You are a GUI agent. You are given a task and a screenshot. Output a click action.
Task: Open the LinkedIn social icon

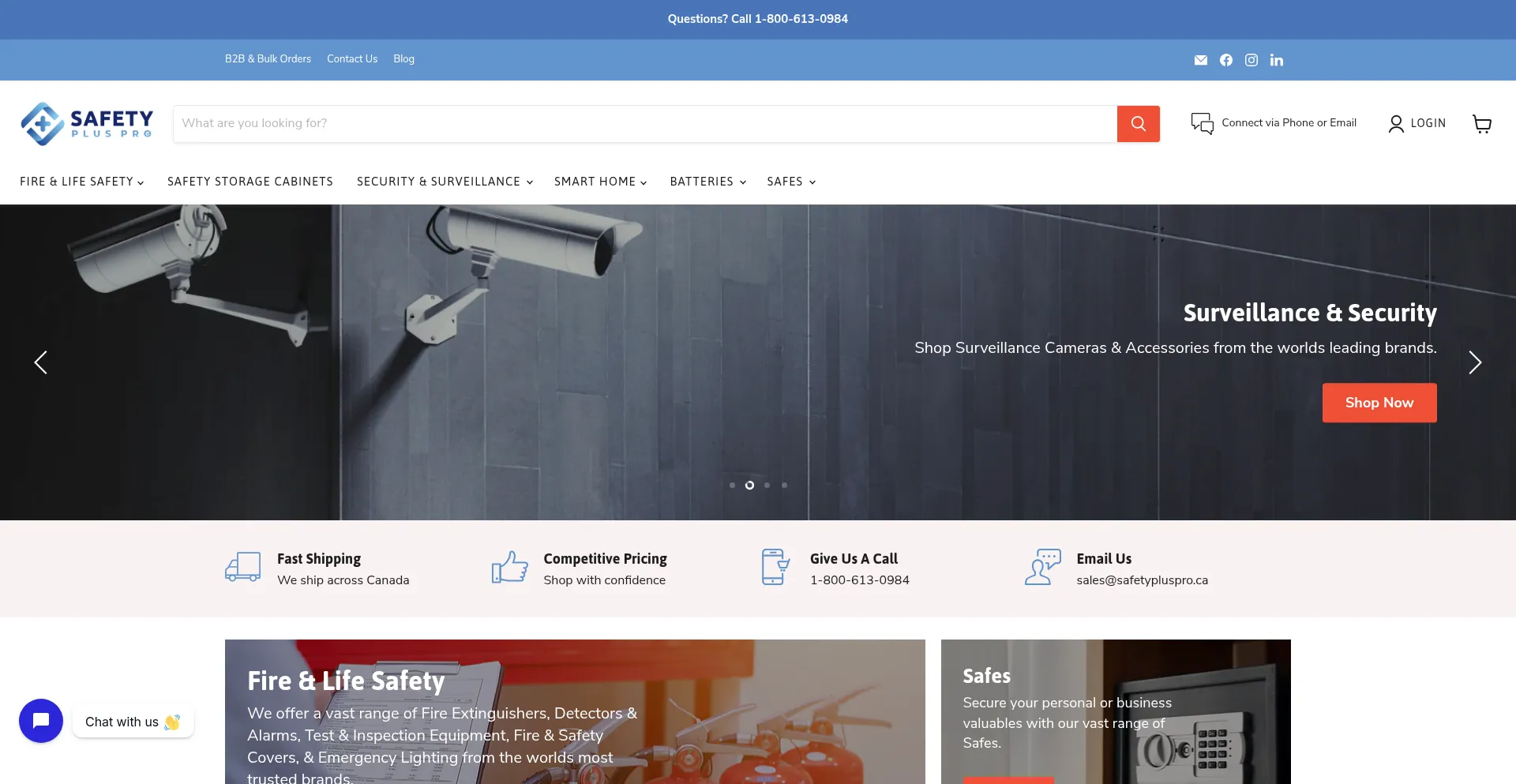(1276, 60)
